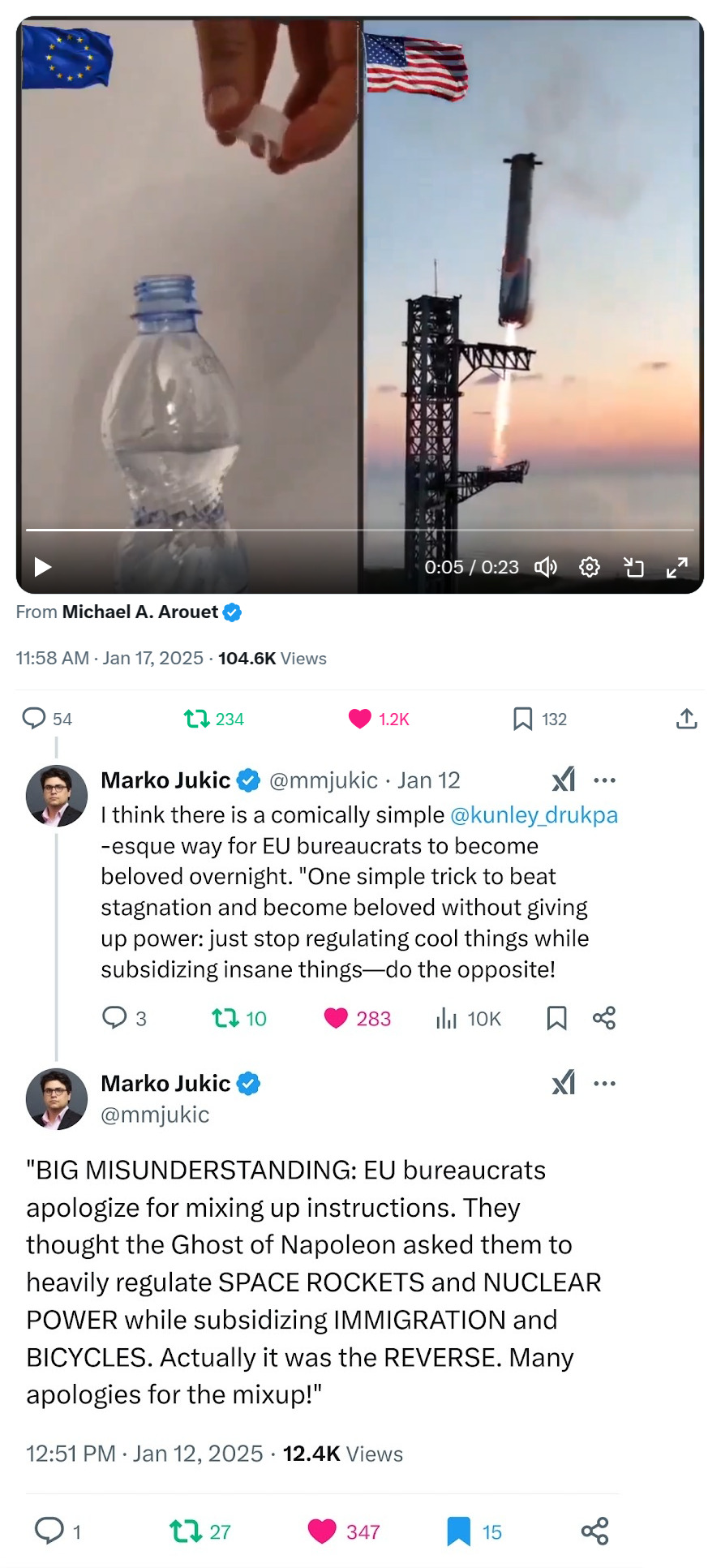Enter fullscreen video mode
The width and height of the screenshot is (721, 1568).
[676, 567]
